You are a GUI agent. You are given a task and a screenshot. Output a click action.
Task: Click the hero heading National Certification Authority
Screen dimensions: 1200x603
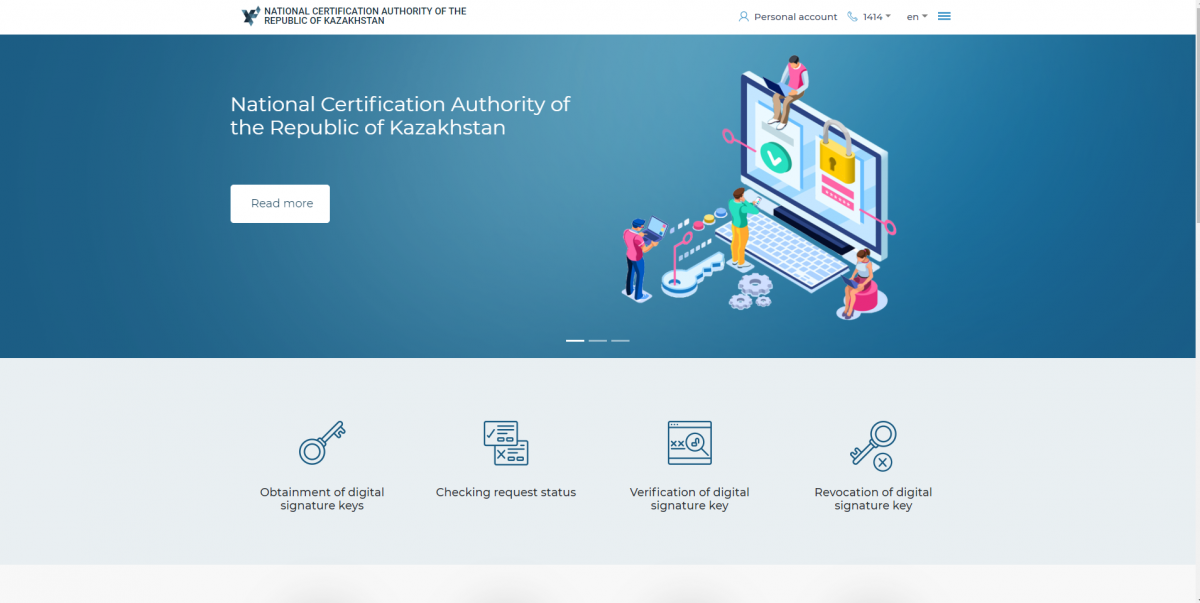400,116
